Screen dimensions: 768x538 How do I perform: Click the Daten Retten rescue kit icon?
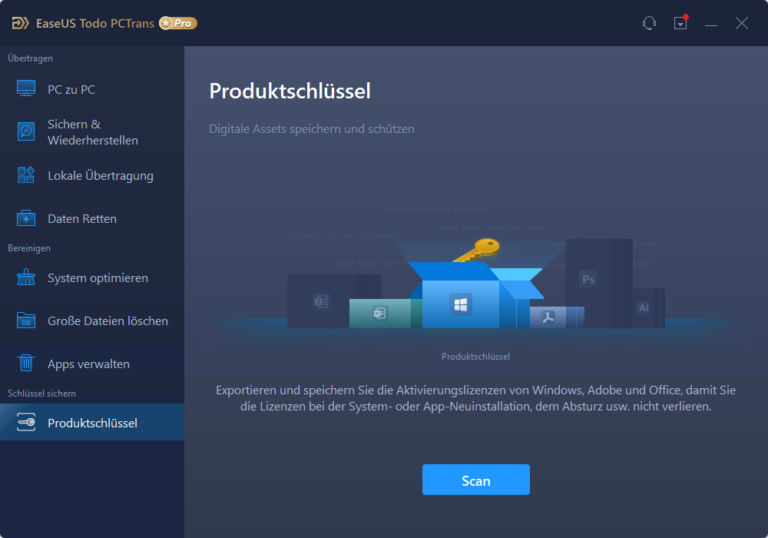click(x=26, y=218)
